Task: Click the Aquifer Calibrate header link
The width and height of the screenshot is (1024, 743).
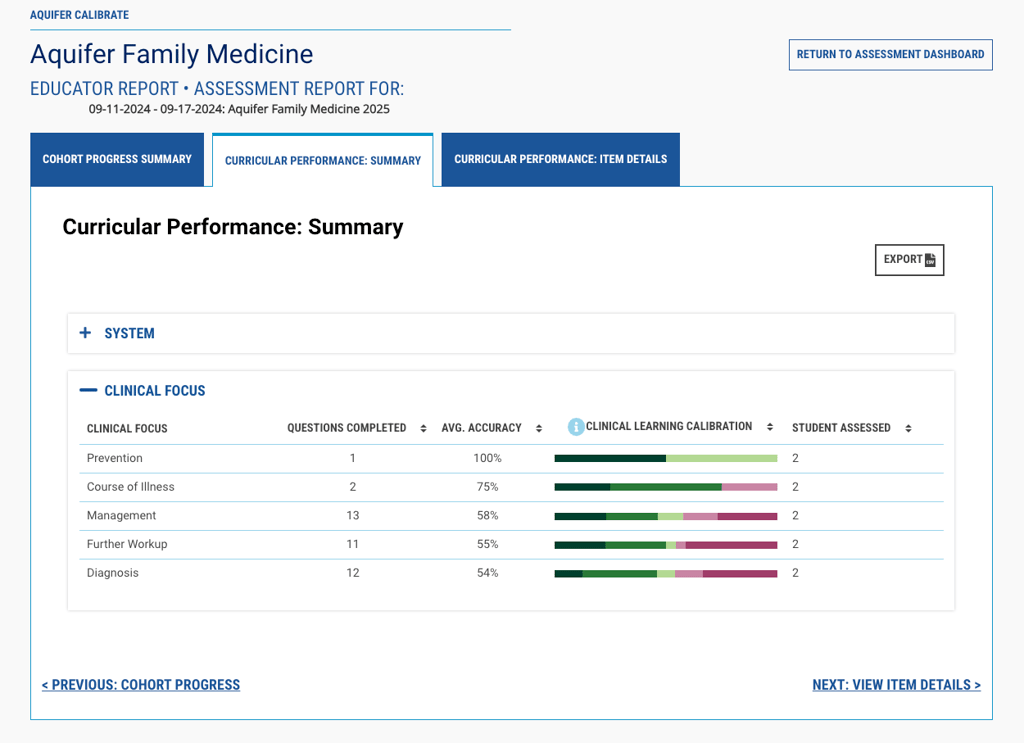Action: click(80, 15)
